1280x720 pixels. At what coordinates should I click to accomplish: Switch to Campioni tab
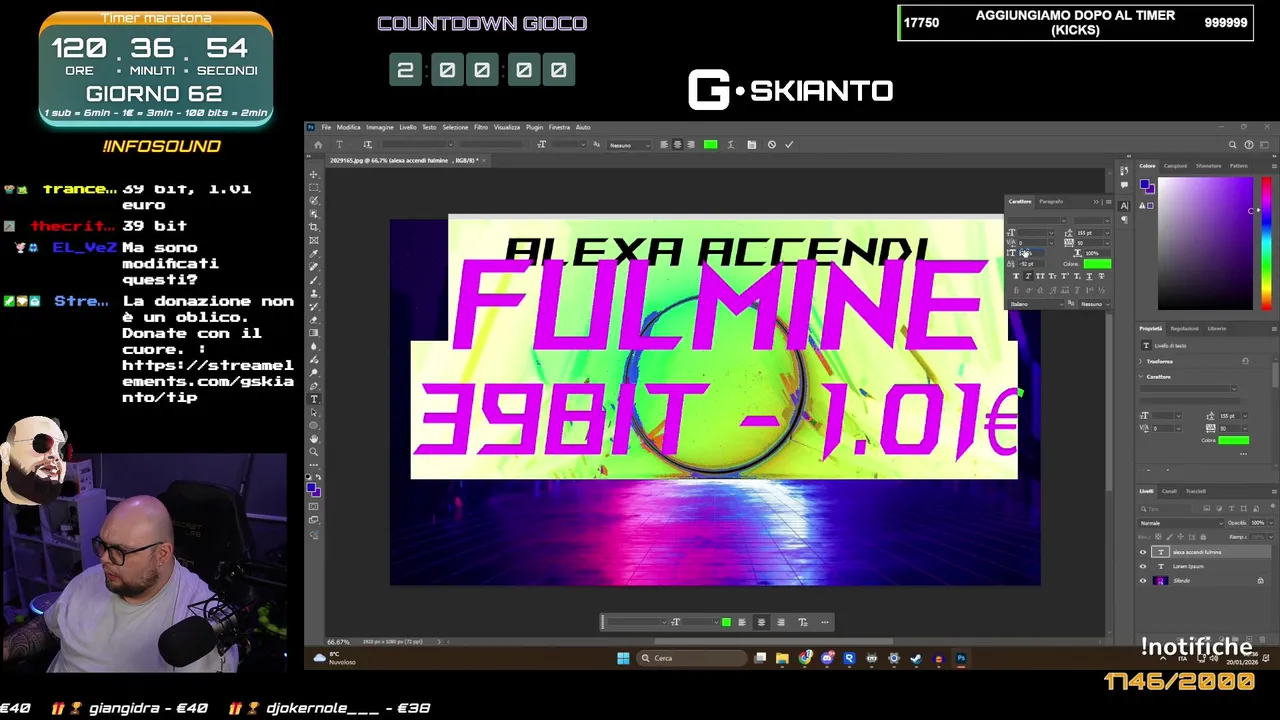point(1175,166)
